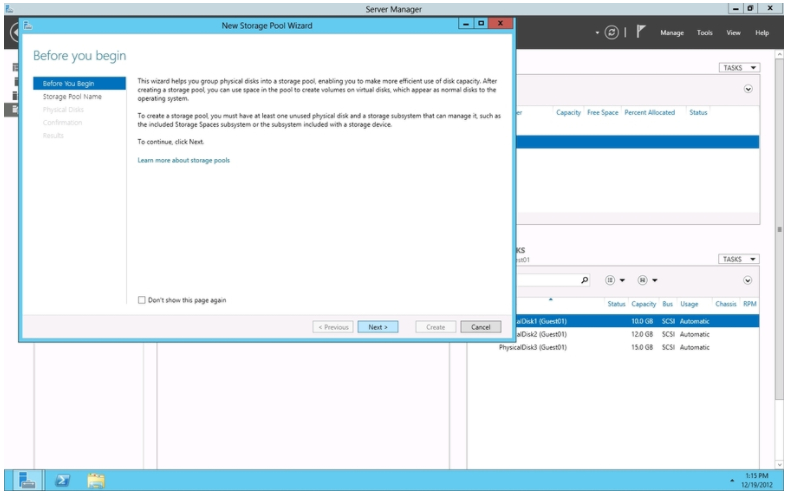This screenshot has width=787, height=496.
Task: Click the wizard title bar icon
Action: click(x=28, y=26)
